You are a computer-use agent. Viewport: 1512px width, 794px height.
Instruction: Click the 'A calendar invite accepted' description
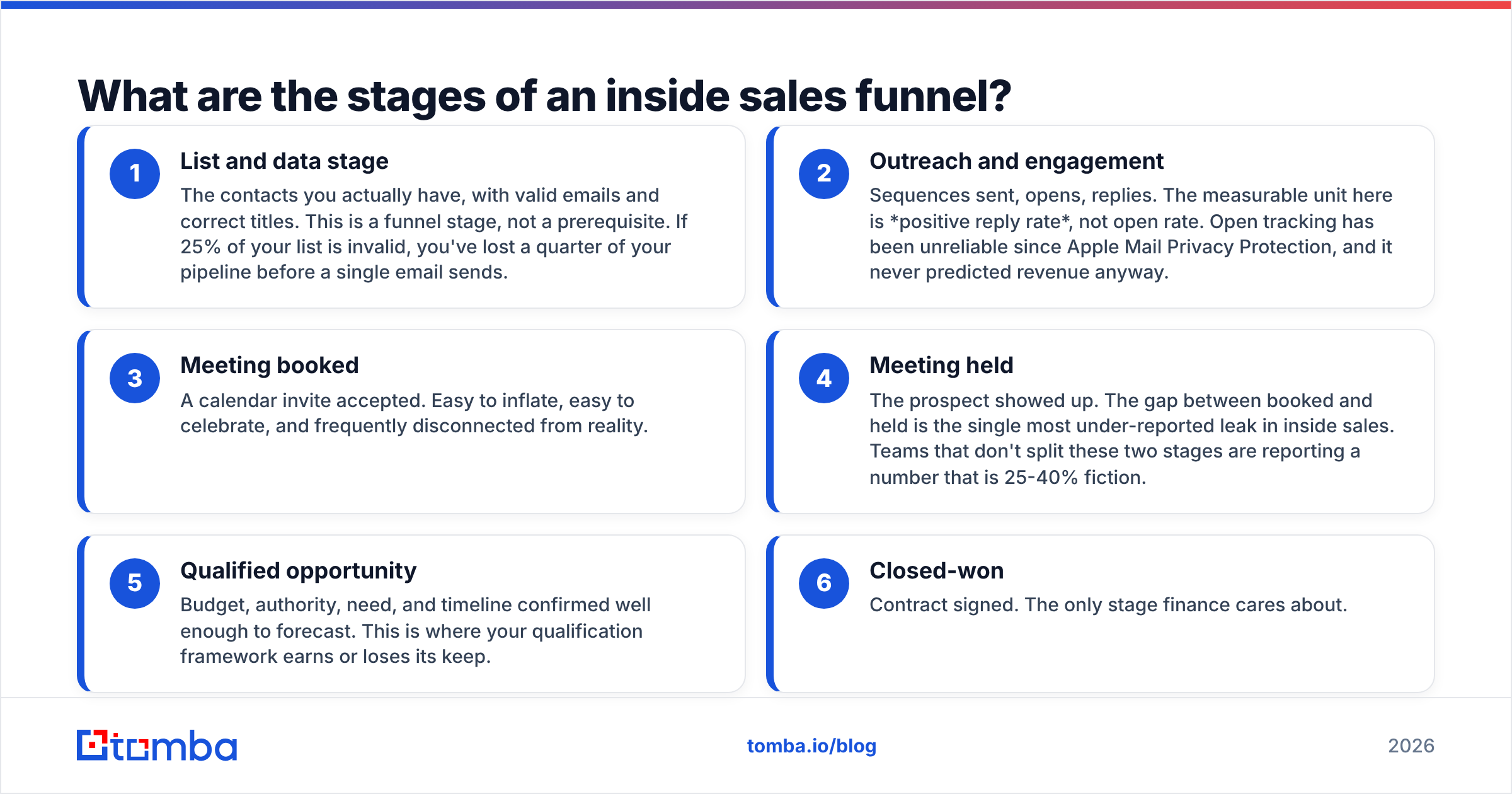click(414, 413)
